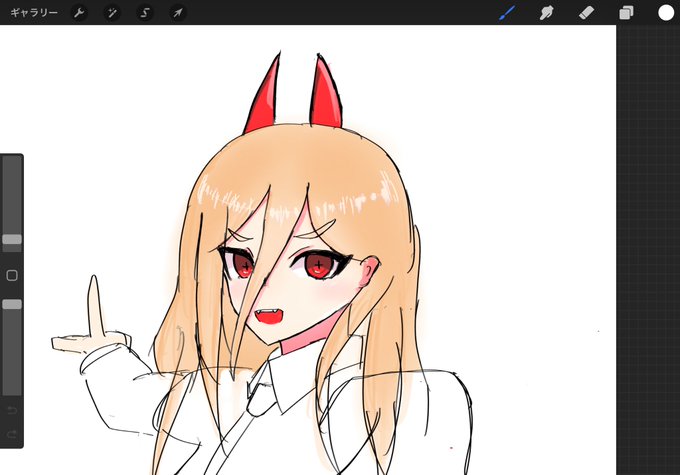Open the white color picker circle
The image size is (680, 475).
pos(666,13)
